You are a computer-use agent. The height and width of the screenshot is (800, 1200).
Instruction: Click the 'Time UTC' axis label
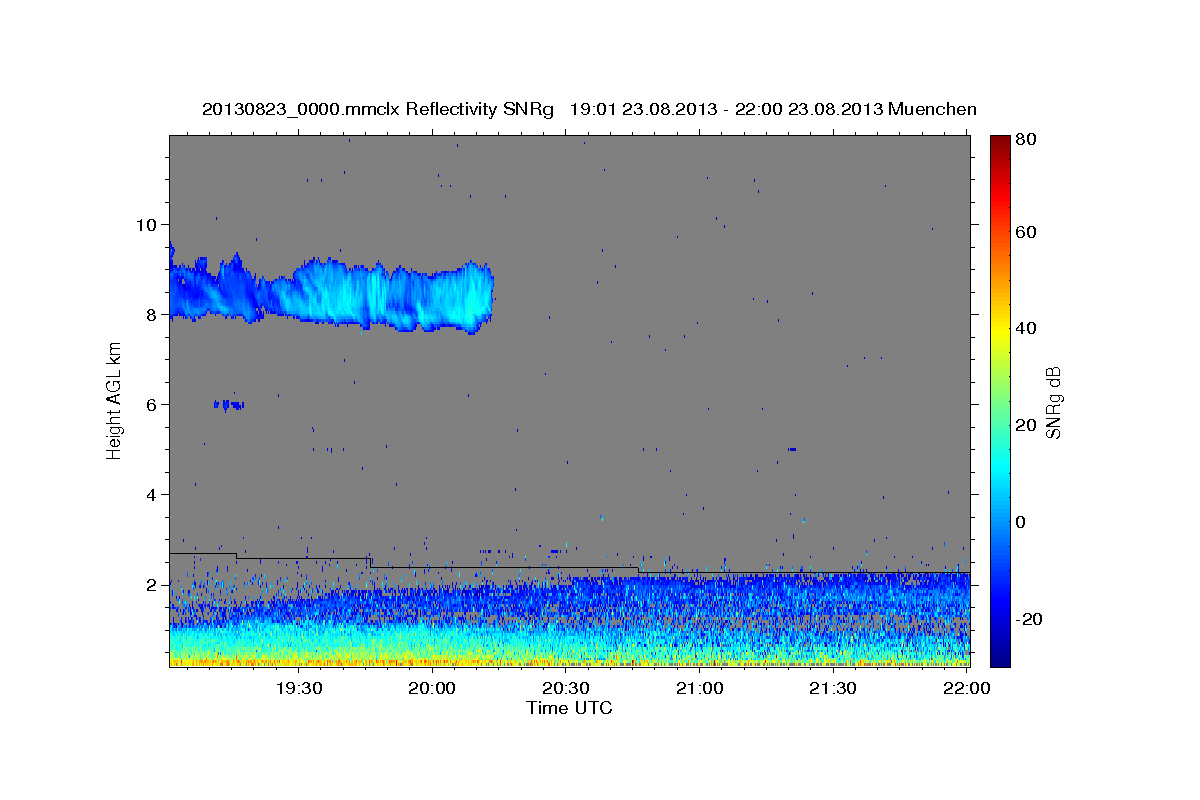(x=569, y=708)
